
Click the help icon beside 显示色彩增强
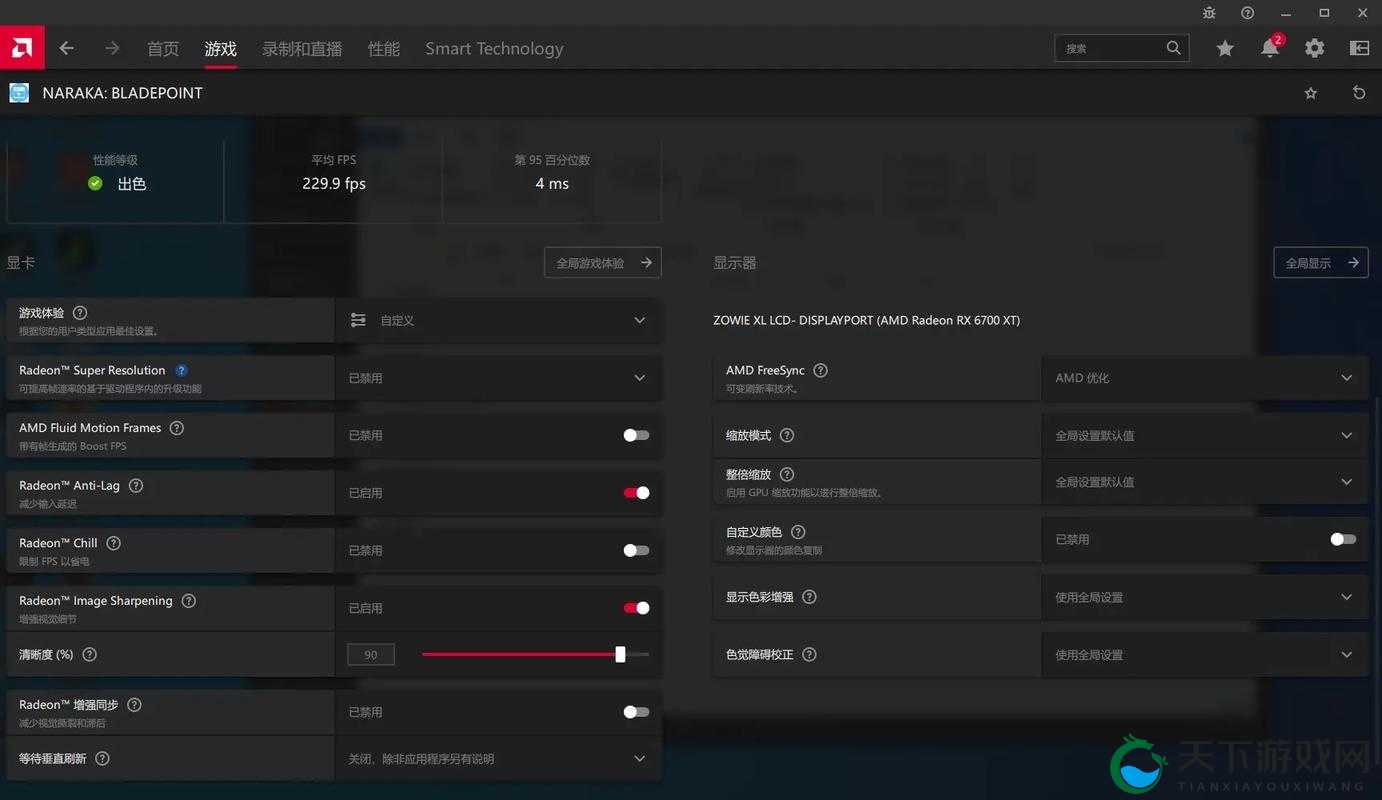pyautogui.click(x=810, y=597)
